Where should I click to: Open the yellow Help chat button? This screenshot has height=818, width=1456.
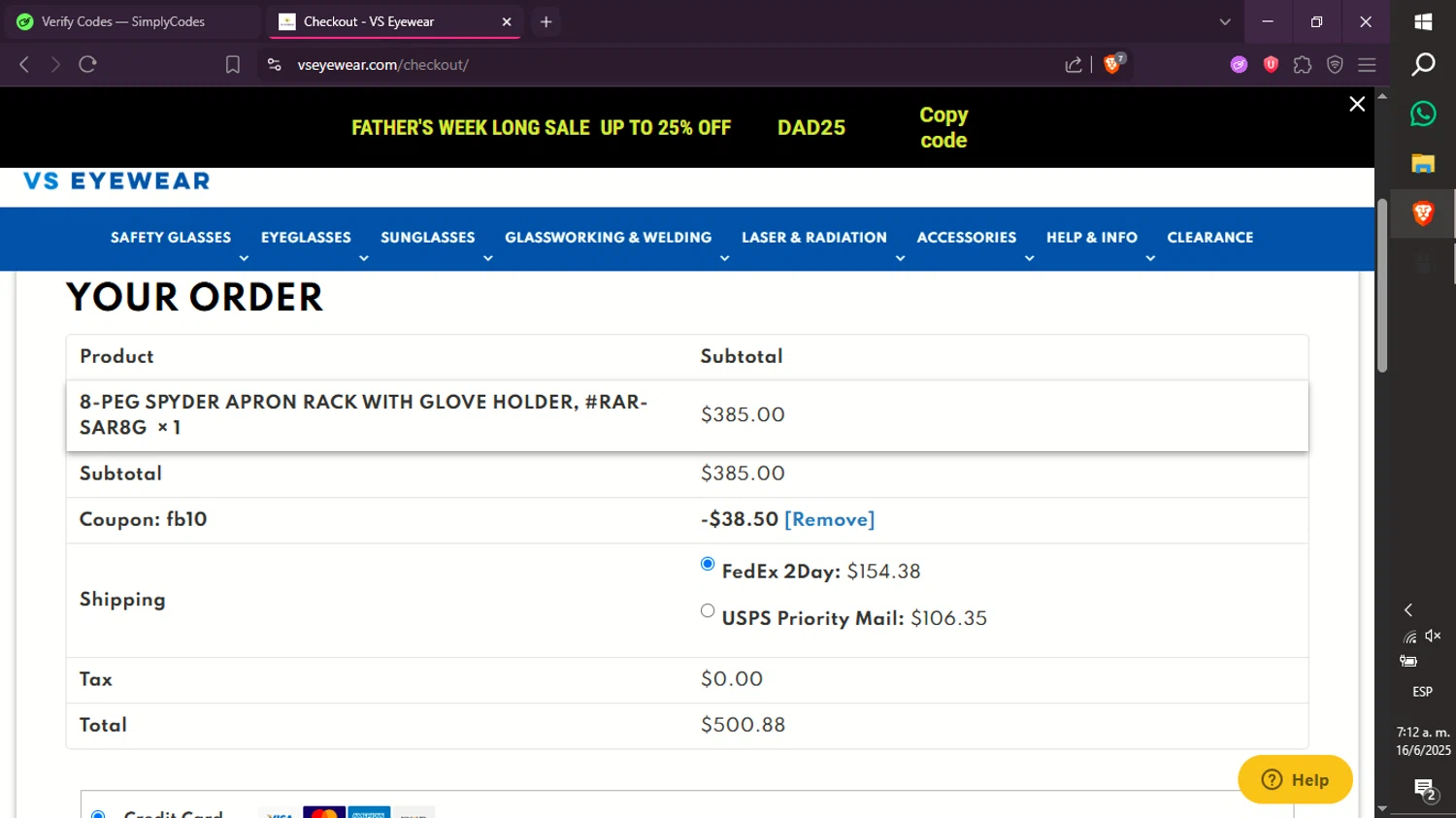click(1295, 779)
